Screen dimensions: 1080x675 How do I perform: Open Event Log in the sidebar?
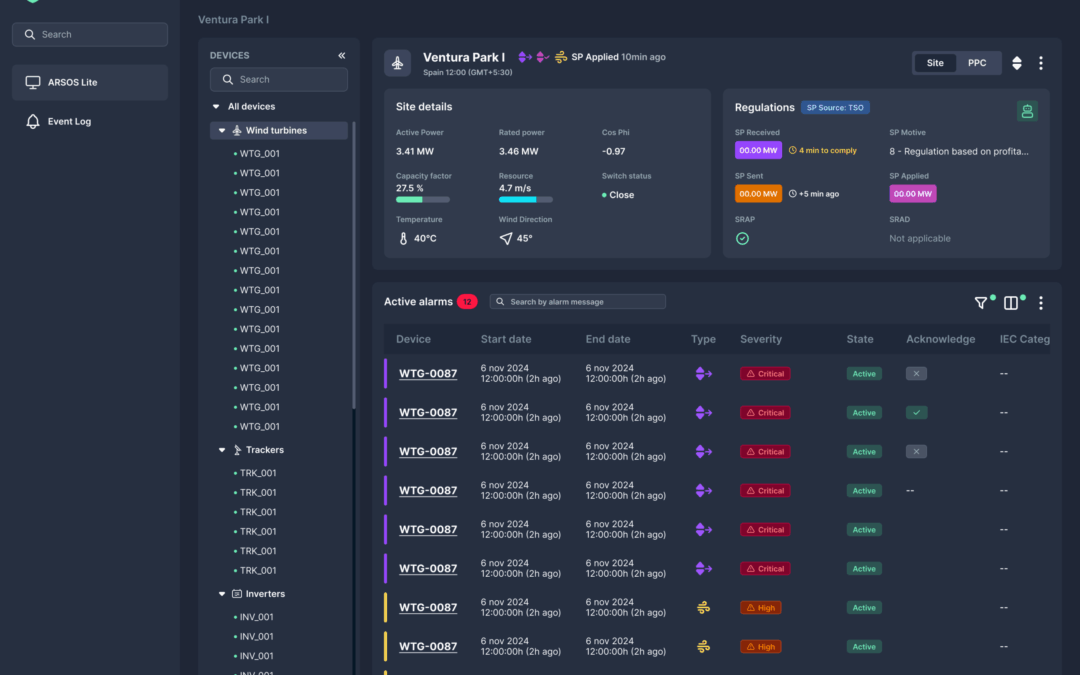pos(69,121)
